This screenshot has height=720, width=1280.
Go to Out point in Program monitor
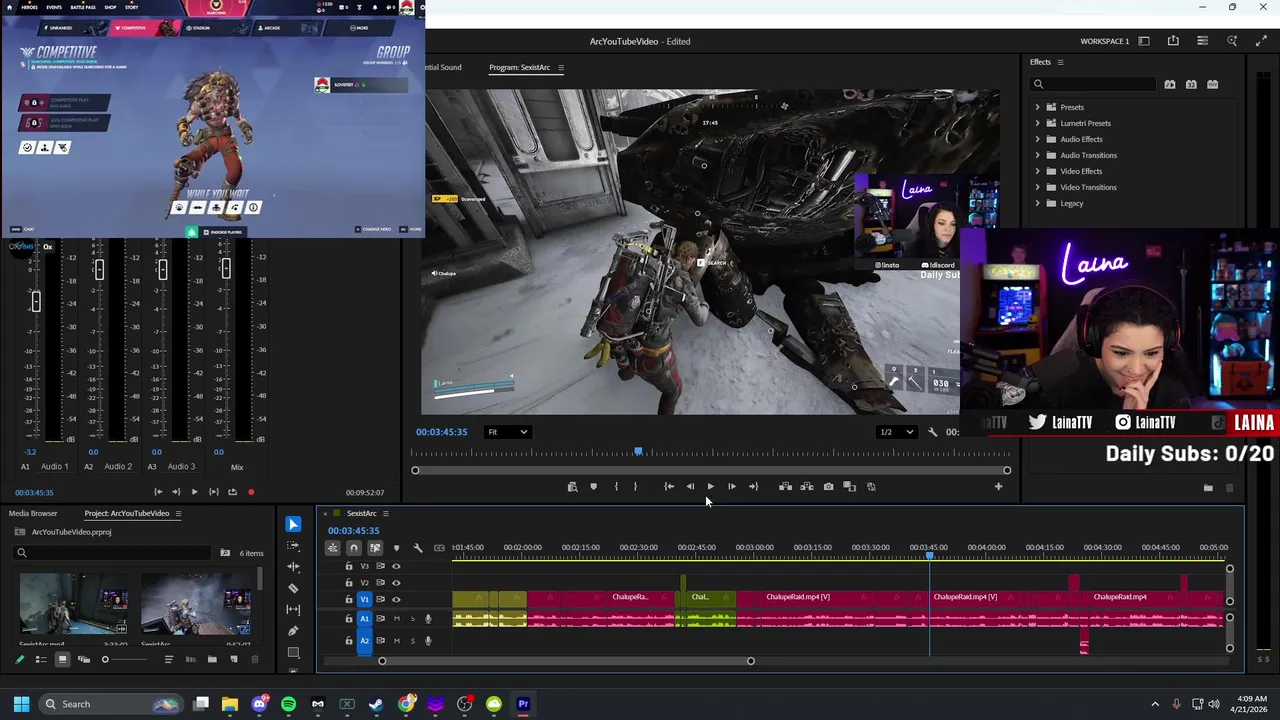pyautogui.click(x=753, y=487)
